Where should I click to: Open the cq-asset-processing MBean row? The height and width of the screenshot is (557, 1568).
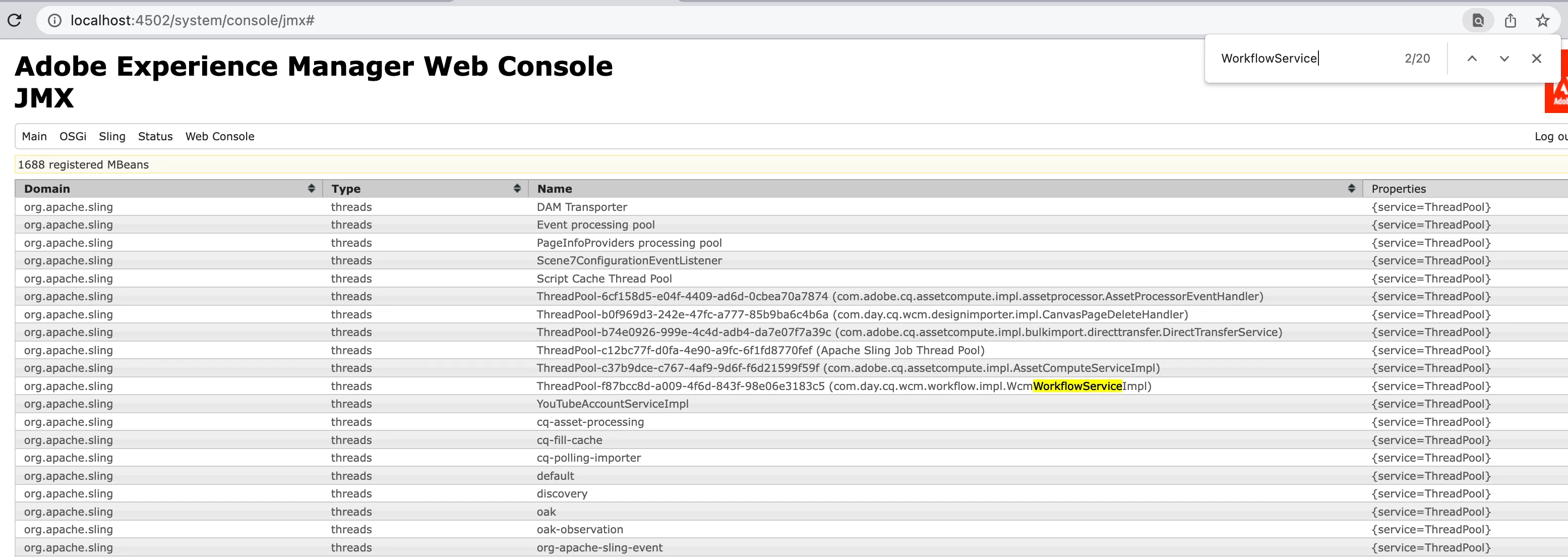tap(590, 422)
